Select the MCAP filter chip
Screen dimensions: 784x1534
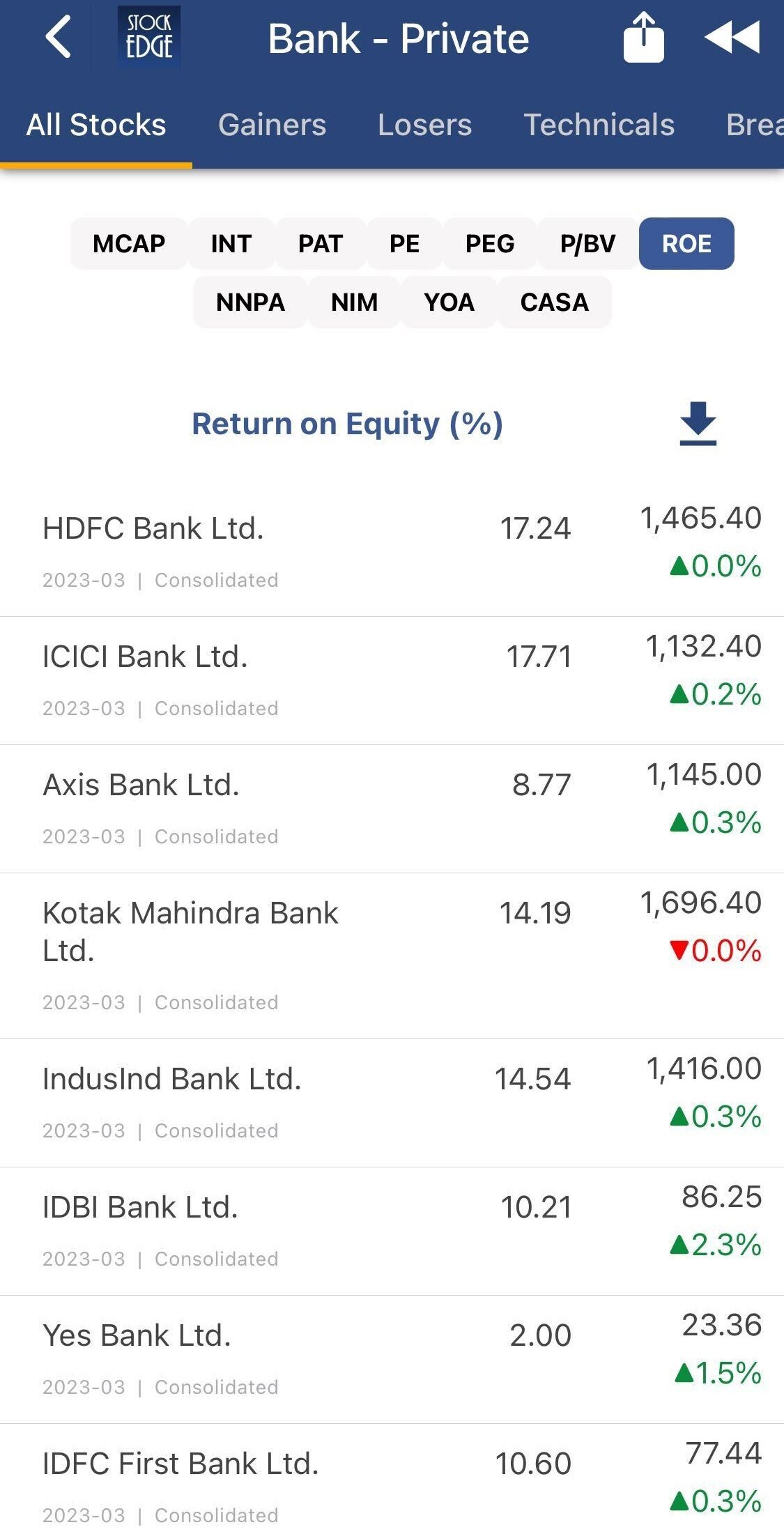tap(129, 244)
